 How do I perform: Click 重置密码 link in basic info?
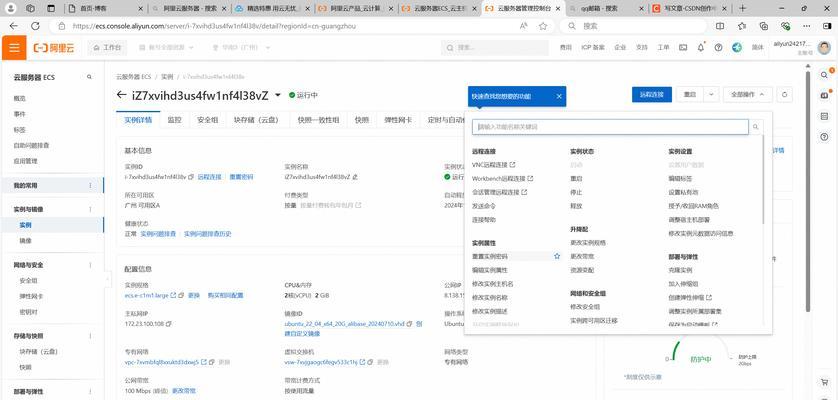[x=242, y=176]
